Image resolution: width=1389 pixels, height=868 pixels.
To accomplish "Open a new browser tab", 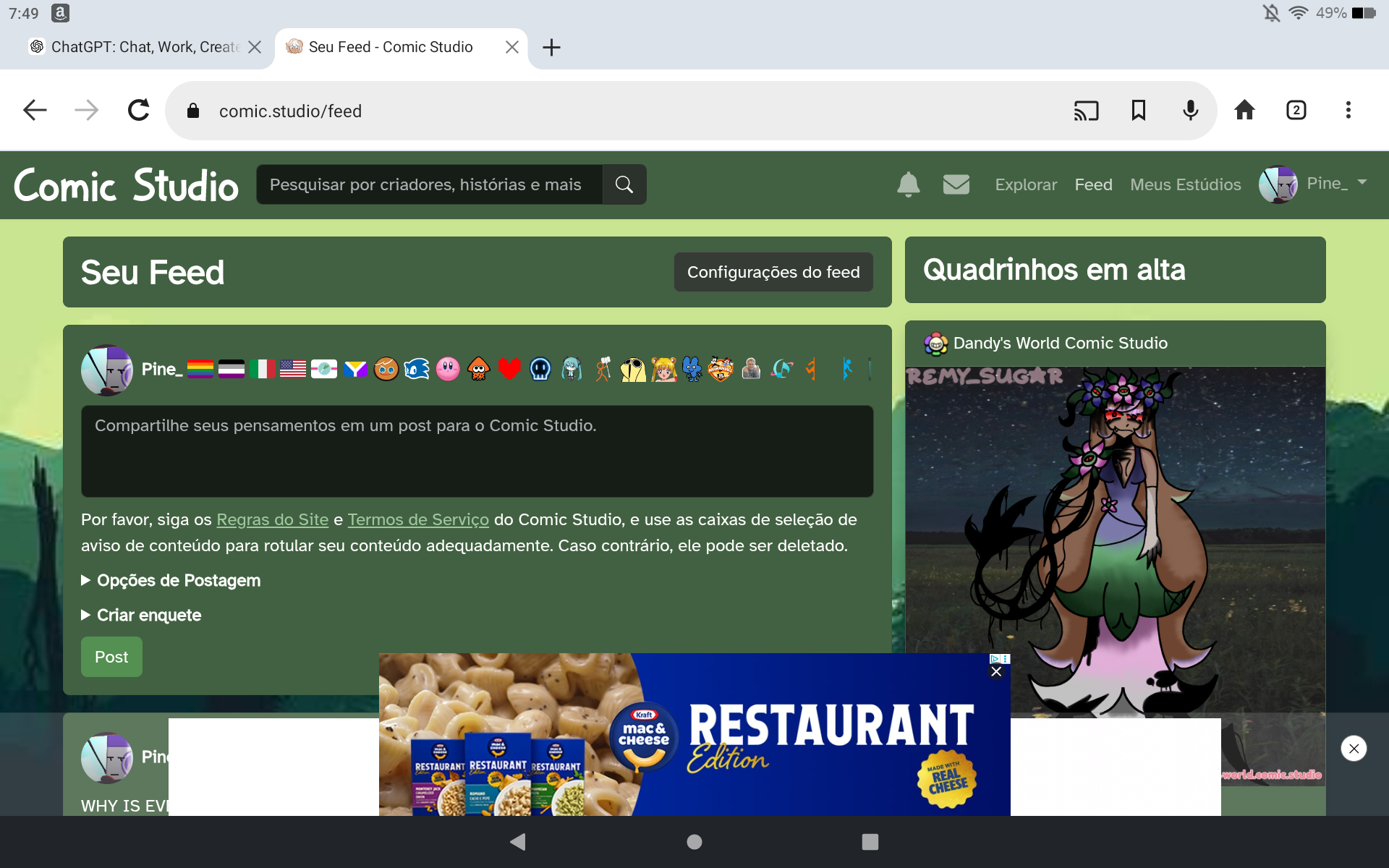I will [551, 47].
